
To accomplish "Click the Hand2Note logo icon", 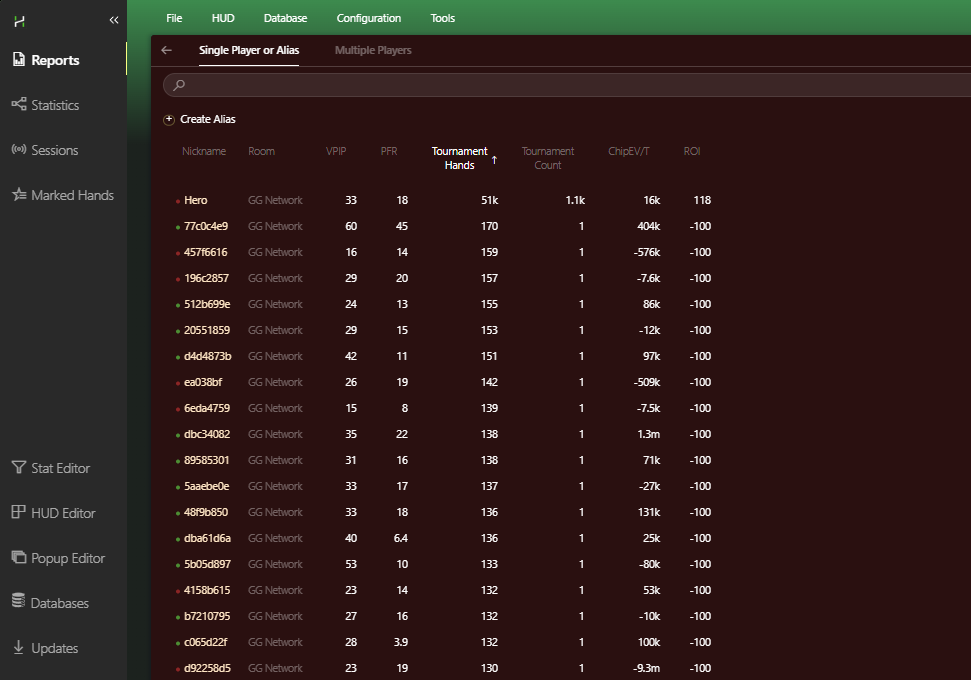I will click(19, 22).
